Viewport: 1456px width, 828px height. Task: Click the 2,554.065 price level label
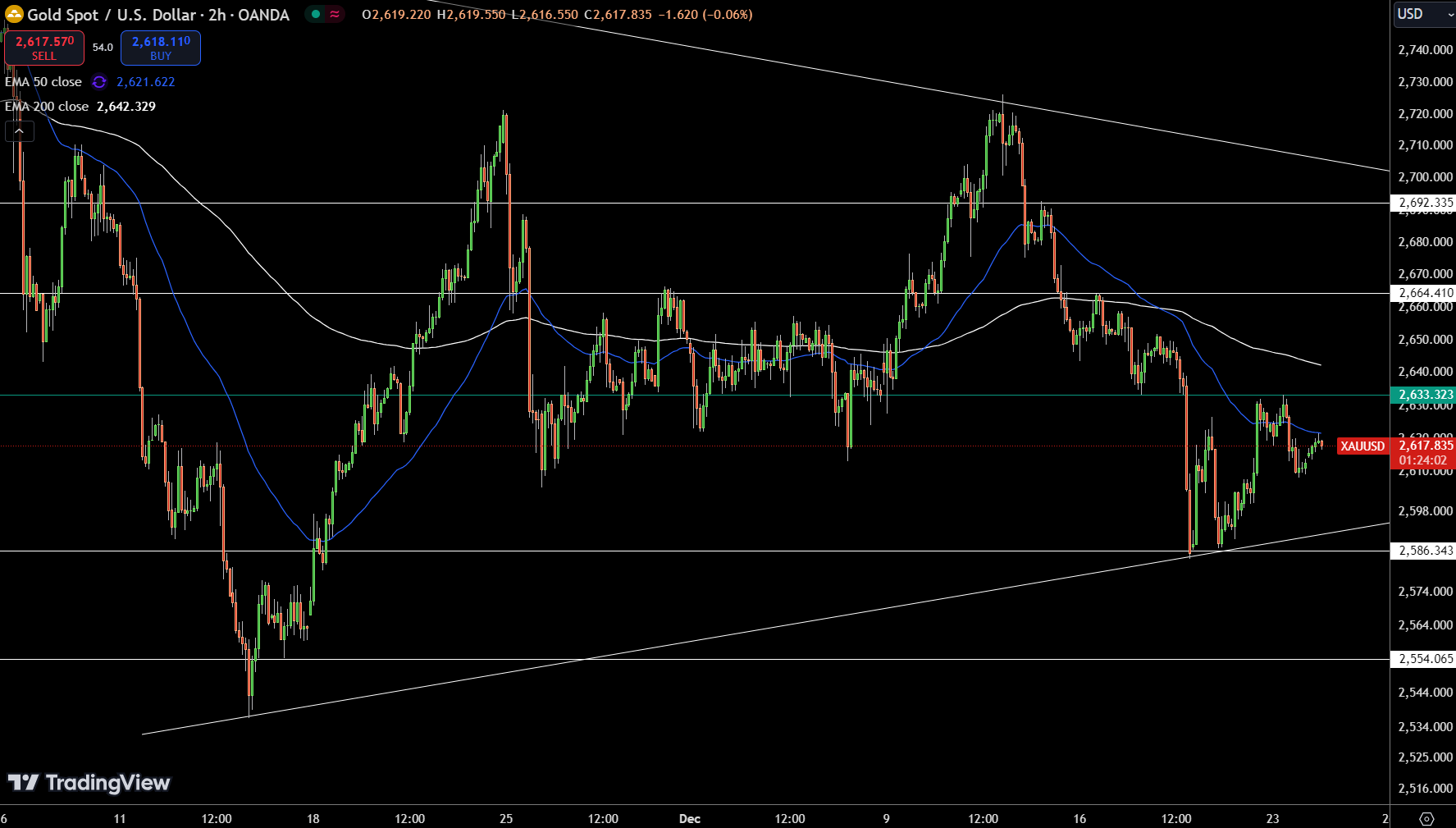point(1425,659)
